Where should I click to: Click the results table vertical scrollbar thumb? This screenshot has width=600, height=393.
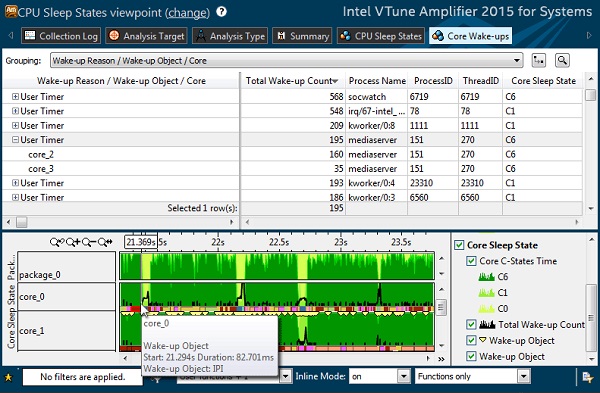(x=591, y=95)
